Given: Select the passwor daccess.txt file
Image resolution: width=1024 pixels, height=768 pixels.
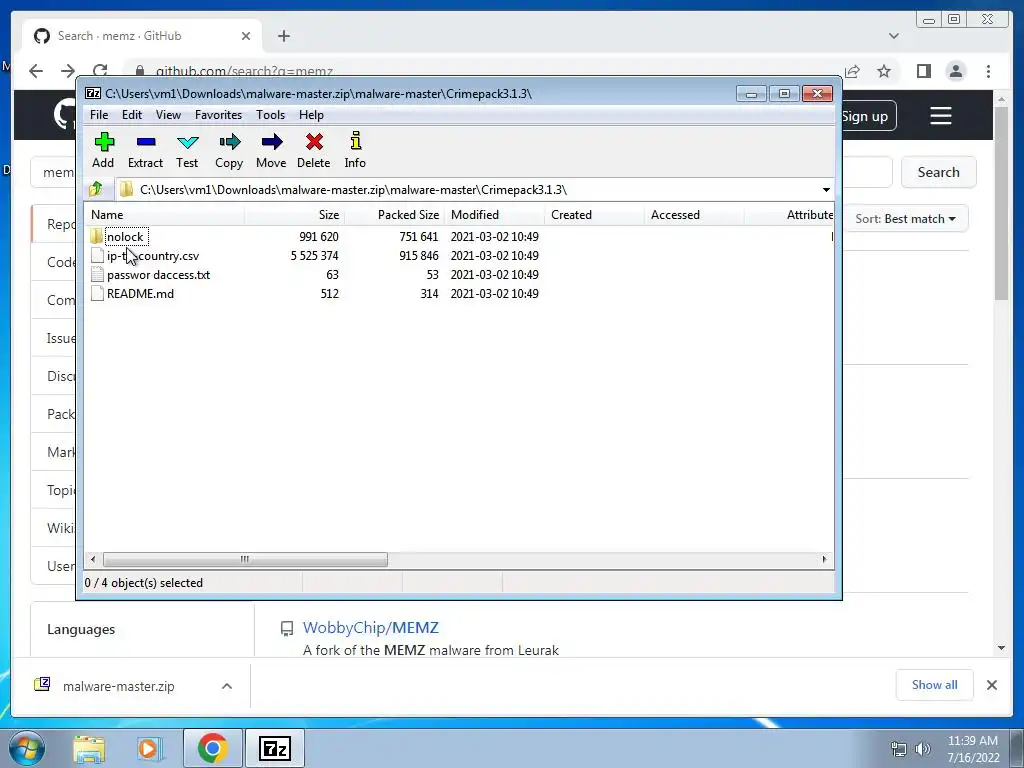Looking at the screenshot, I should (x=159, y=275).
